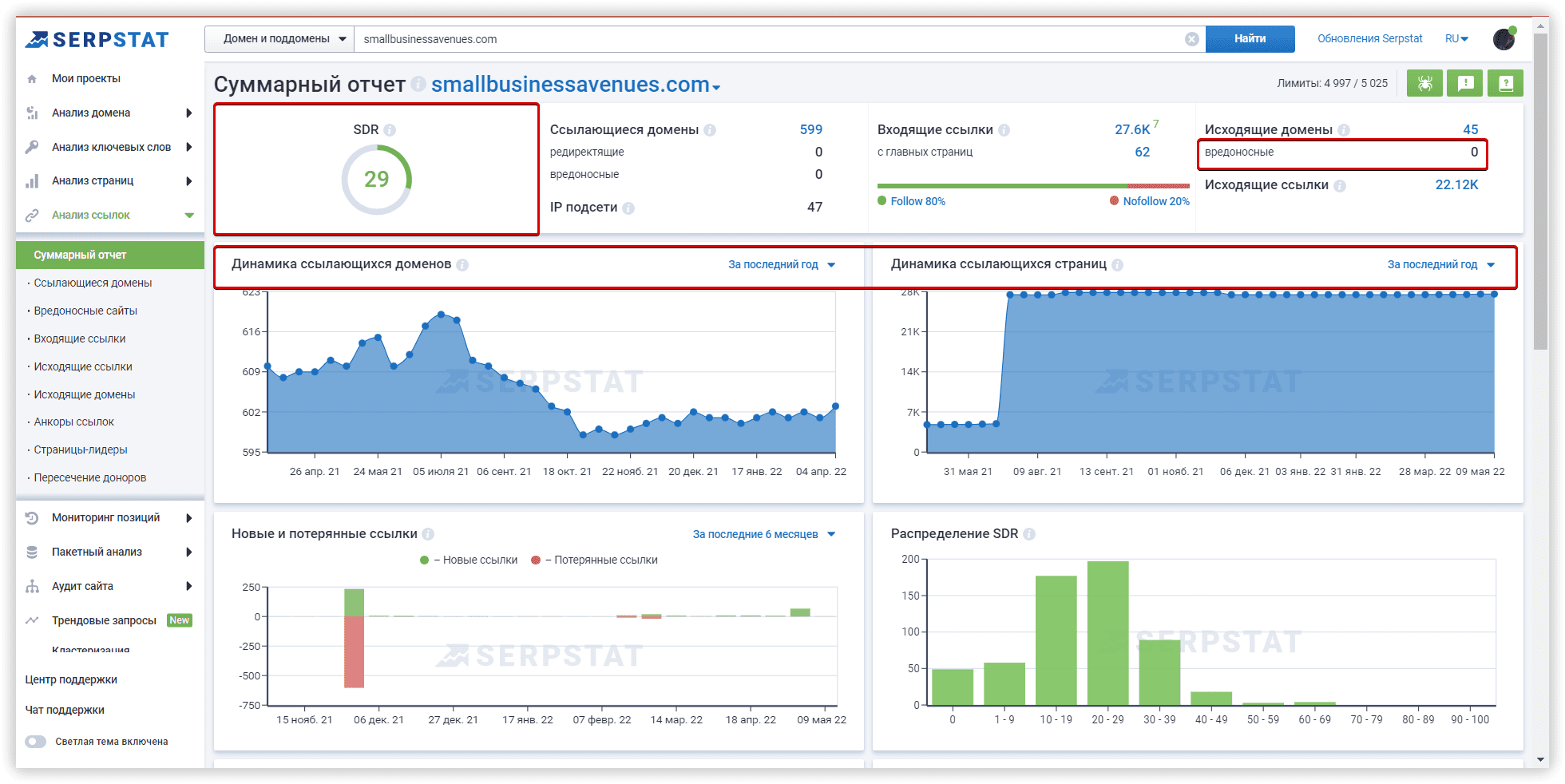Open Вредоносные сайты sidebar item
The image size is (1565, 784).
pyautogui.click(x=85, y=311)
